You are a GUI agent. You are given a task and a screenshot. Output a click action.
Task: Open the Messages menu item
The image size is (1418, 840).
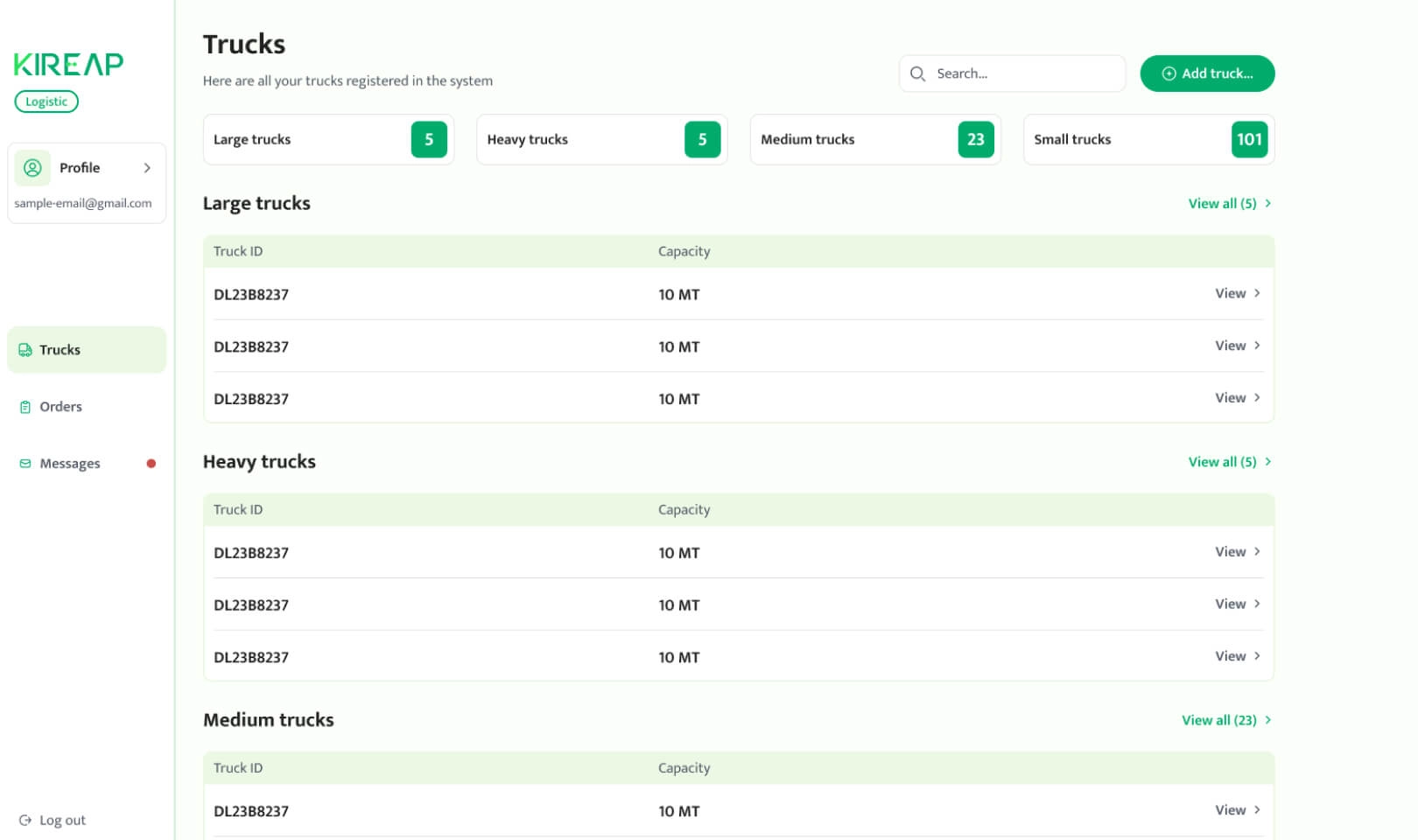(x=70, y=464)
